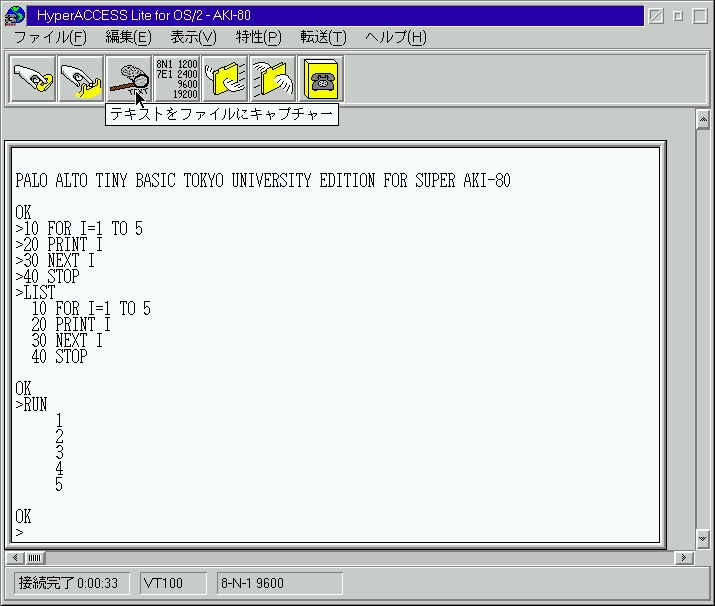Click the horizontal scrollbar thumb

35,558
